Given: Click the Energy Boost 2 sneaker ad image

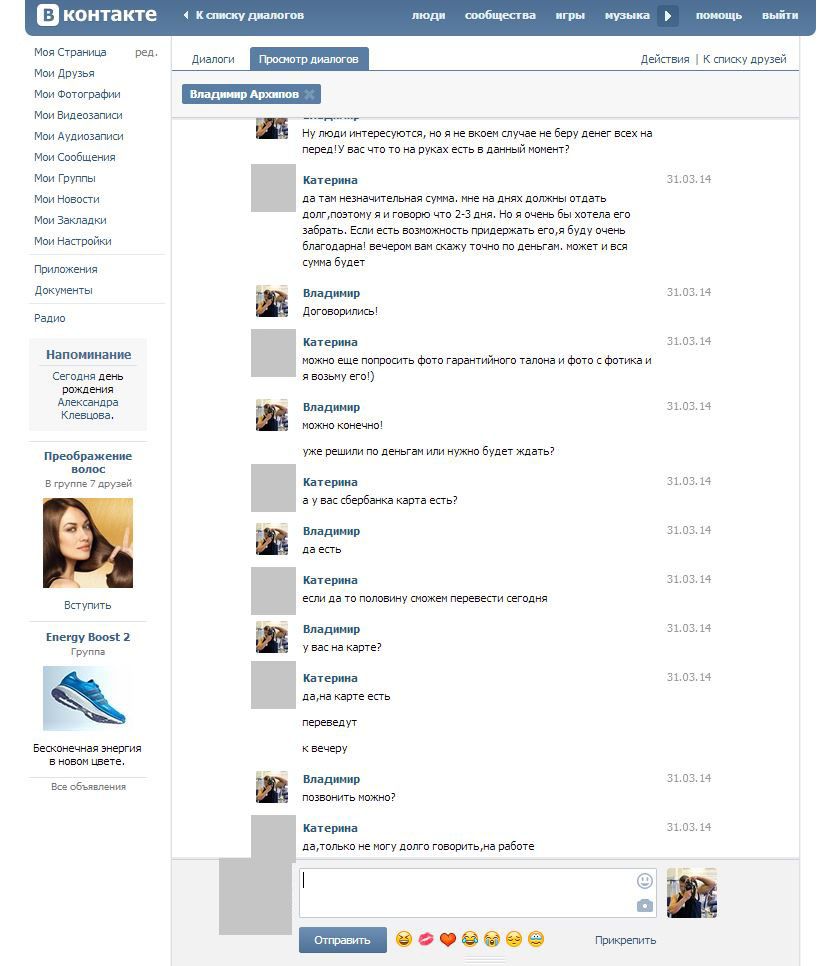Looking at the screenshot, I should pyautogui.click(x=85, y=698).
